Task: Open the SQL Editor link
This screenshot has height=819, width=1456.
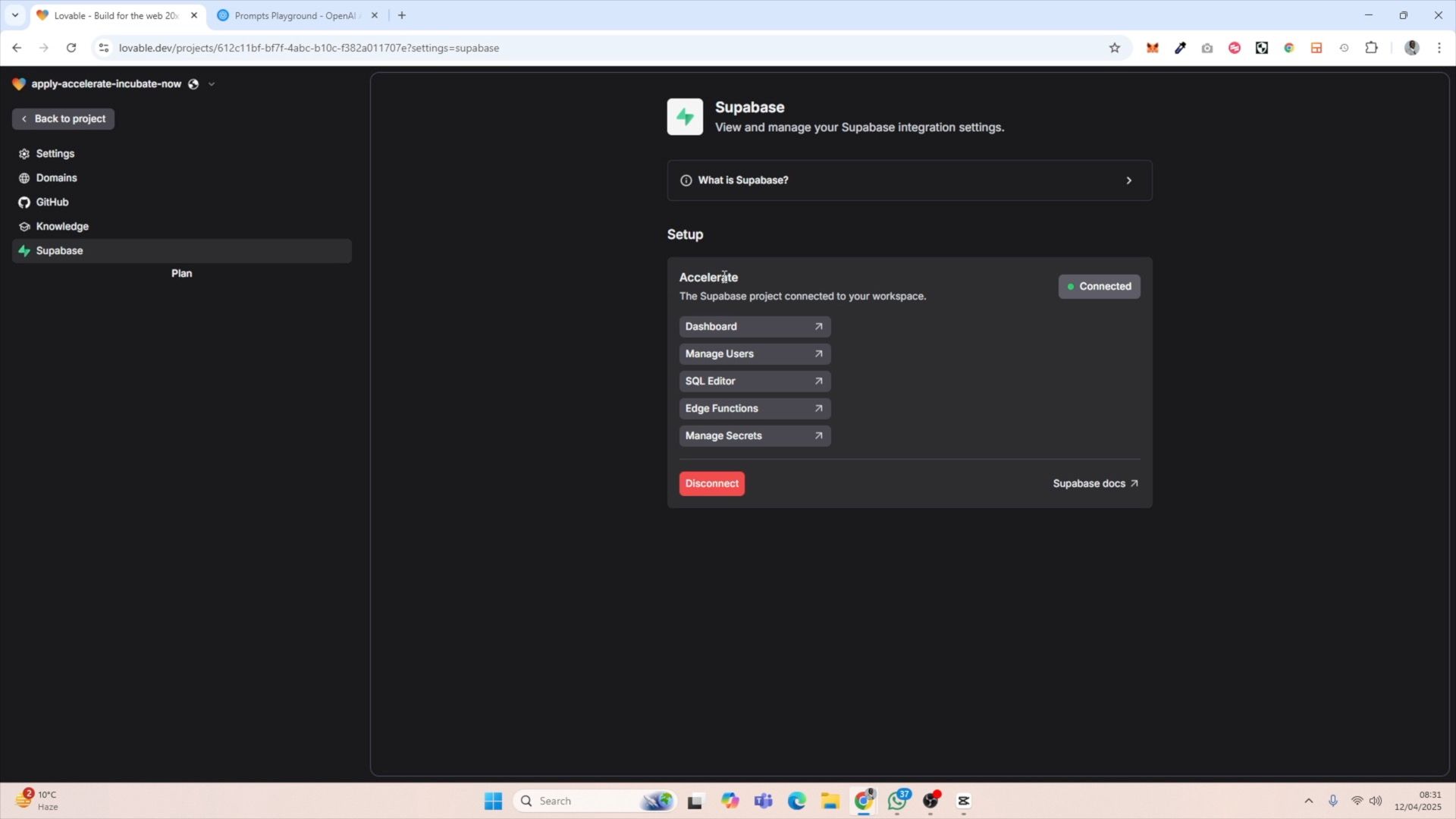Action: (x=755, y=381)
